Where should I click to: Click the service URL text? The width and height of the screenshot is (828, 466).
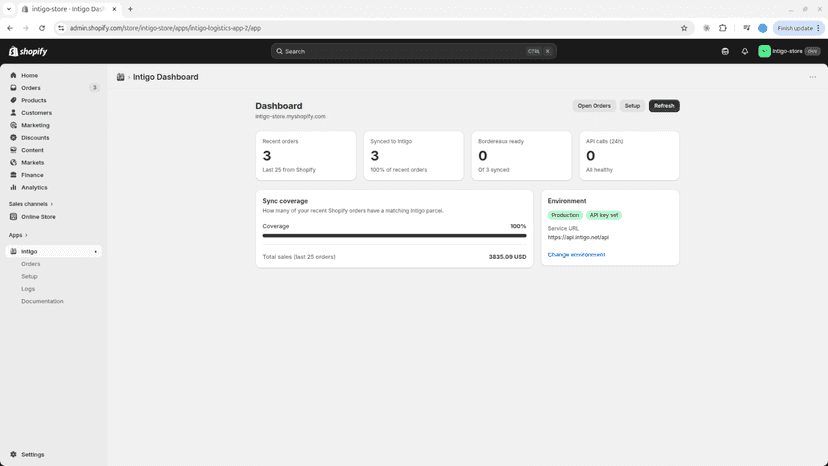coord(578,237)
